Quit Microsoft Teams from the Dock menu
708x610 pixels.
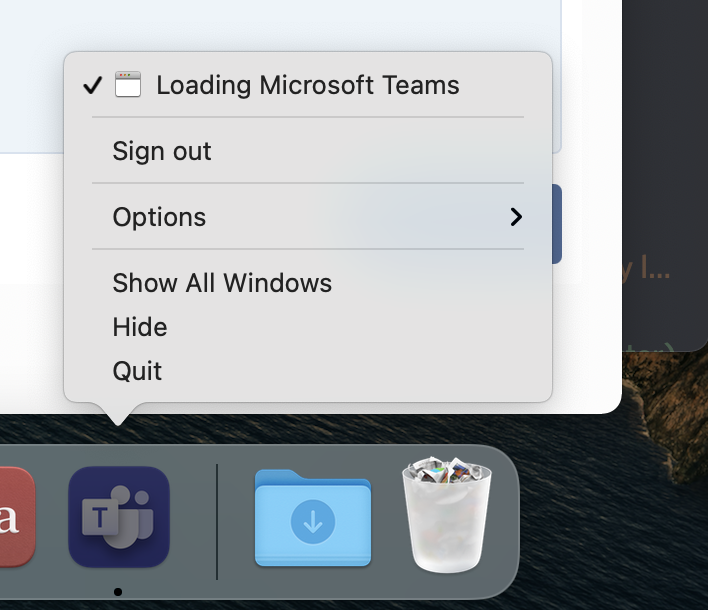point(308,371)
